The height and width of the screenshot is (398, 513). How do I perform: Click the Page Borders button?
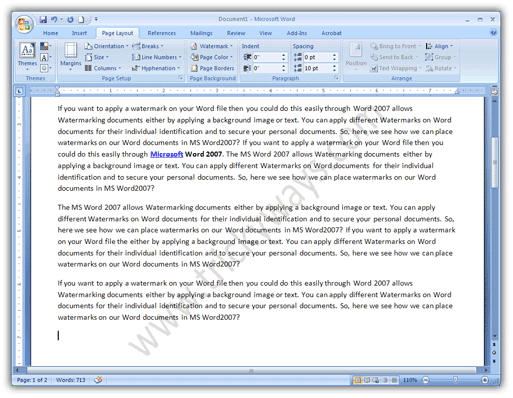click(x=212, y=68)
